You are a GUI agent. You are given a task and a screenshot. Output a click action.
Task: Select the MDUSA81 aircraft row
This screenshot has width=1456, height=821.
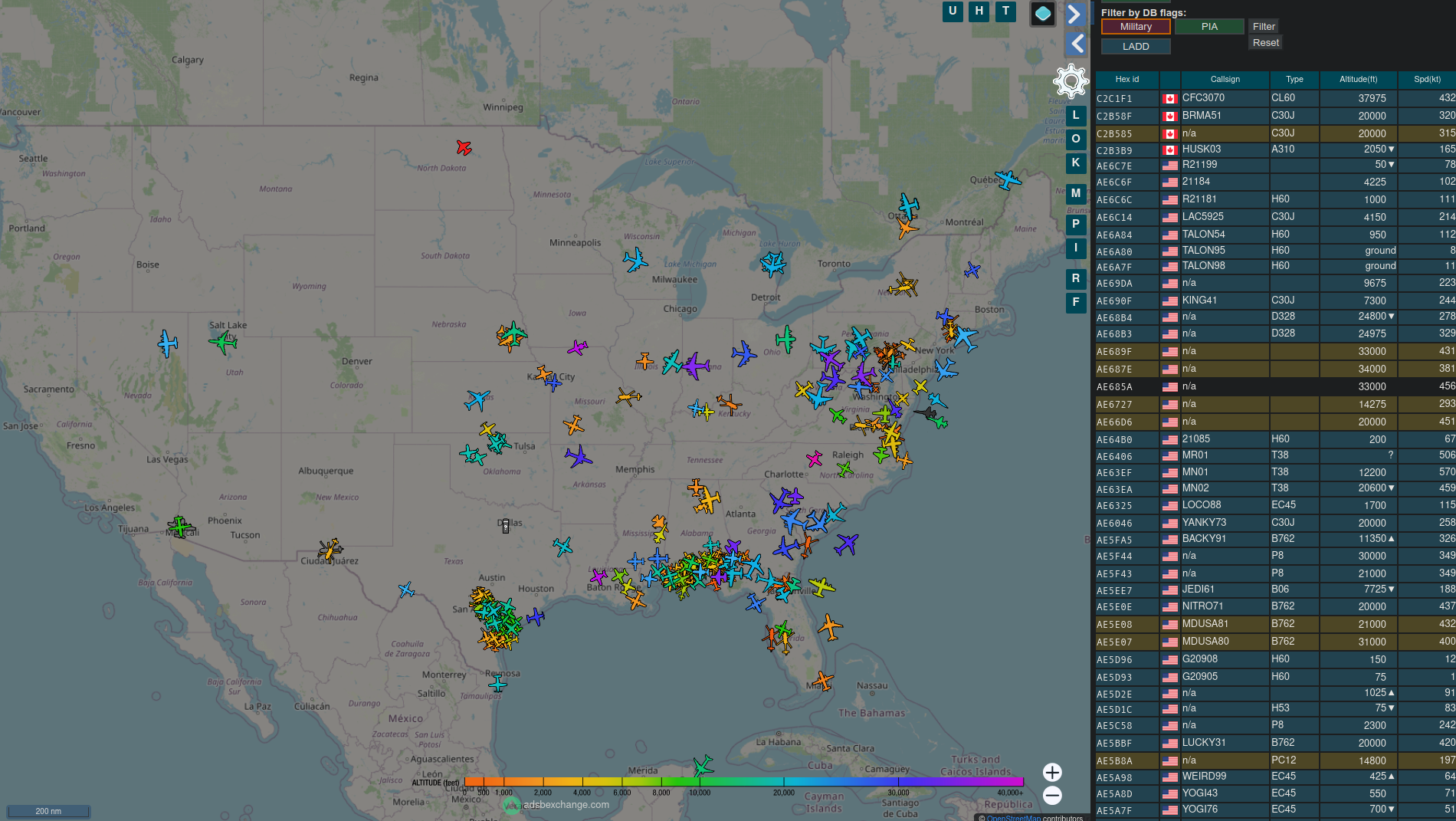tap(1275, 624)
